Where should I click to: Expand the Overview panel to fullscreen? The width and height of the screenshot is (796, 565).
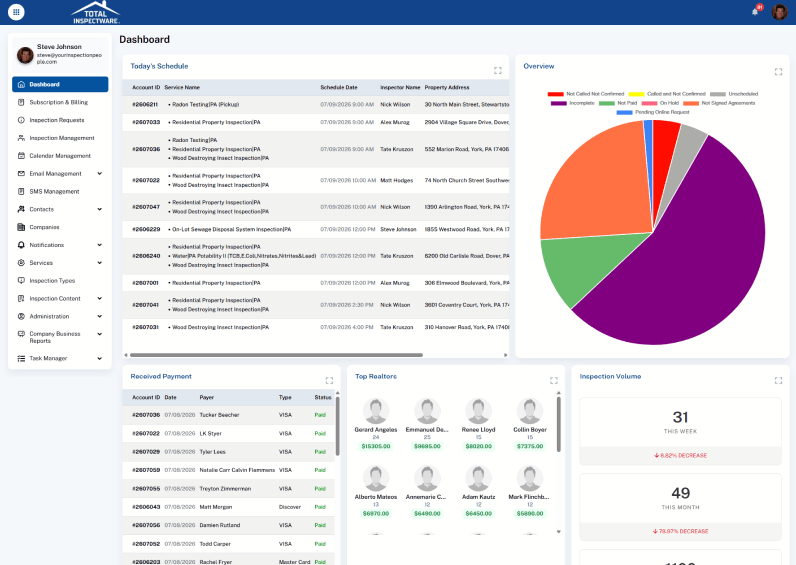[x=778, y=72]
